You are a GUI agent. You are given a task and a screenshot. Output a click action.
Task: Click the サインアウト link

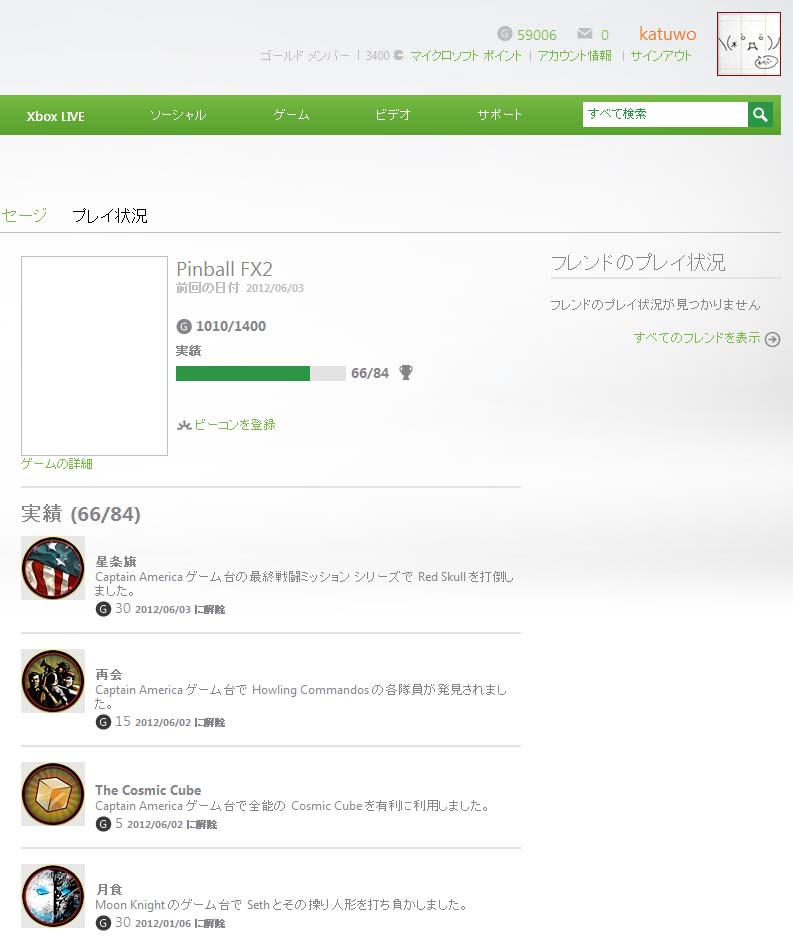[x=661, y=56]
